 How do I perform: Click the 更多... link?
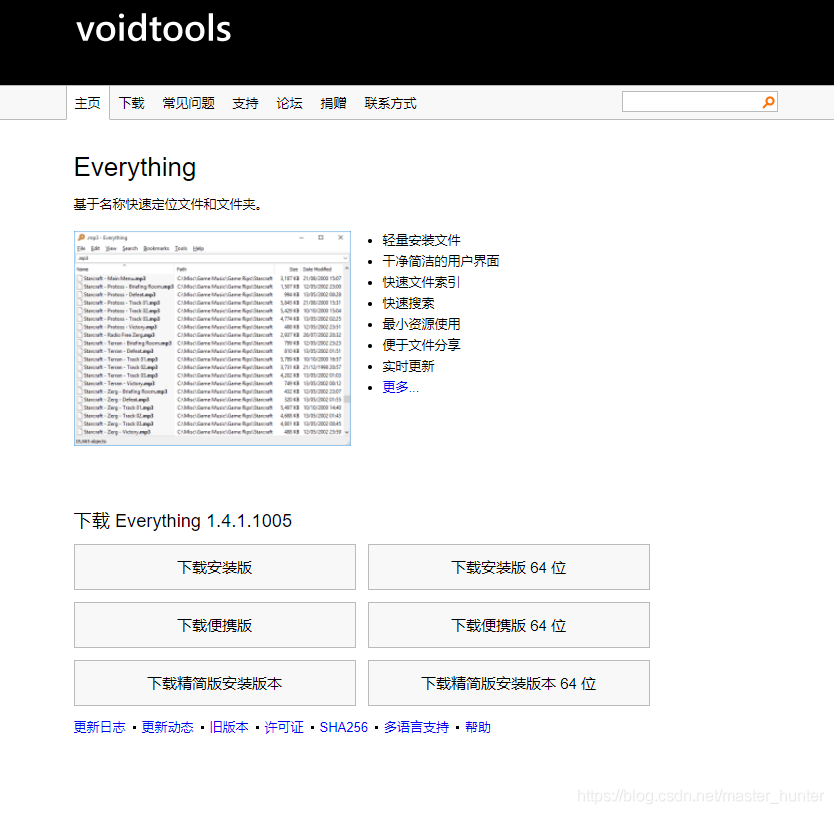400,387
